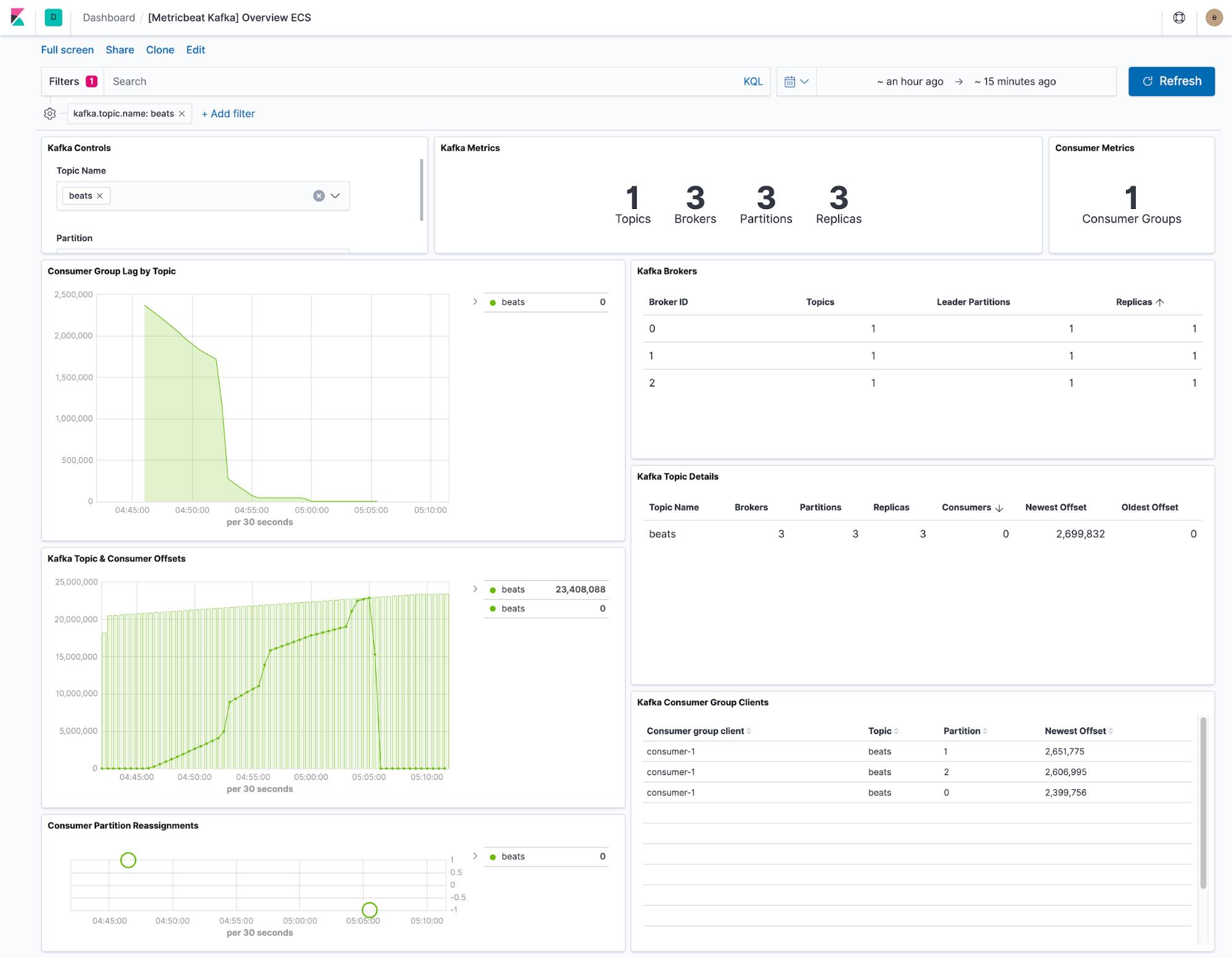Click the Brokers column header in Topic Details
The width and height of the screenshot is (1232, 958).
pyautogui.click(x=751, y=507)
